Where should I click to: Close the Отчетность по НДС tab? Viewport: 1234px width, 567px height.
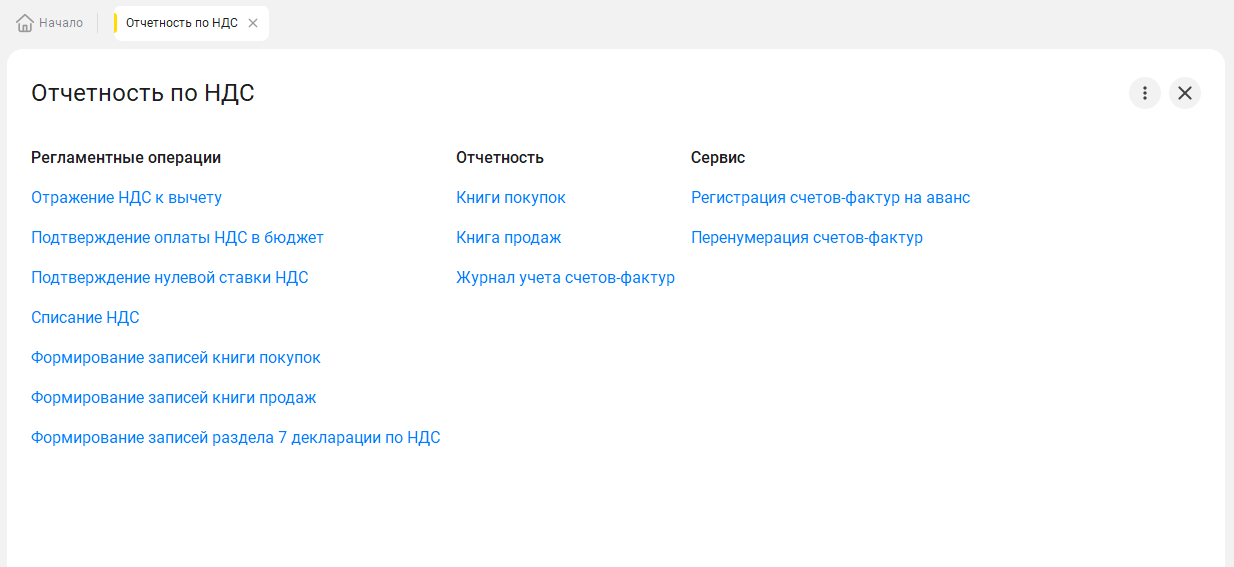click(x=253, y=23)
